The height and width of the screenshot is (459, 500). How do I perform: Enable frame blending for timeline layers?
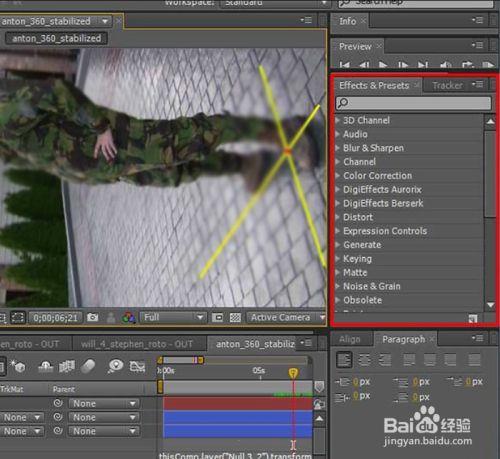tap(67, 367)
